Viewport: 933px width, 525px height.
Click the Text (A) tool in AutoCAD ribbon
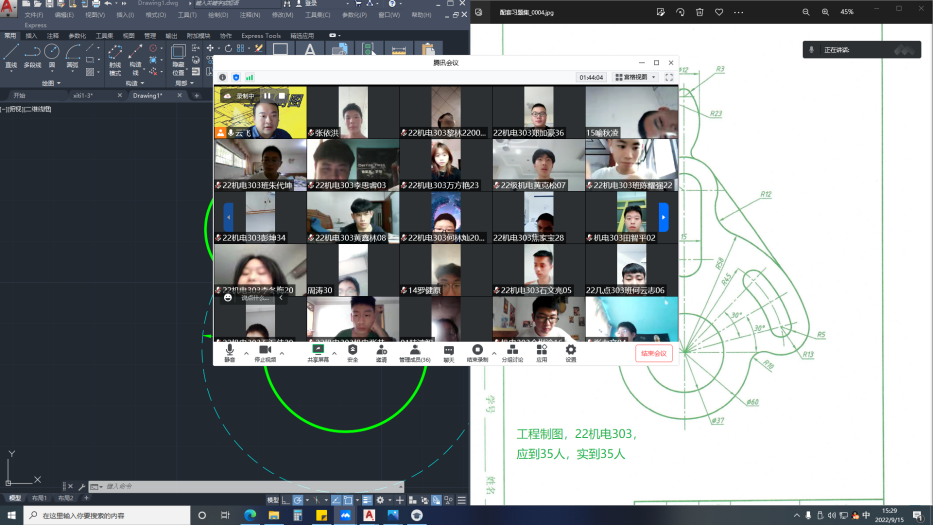tap(309, 50)
